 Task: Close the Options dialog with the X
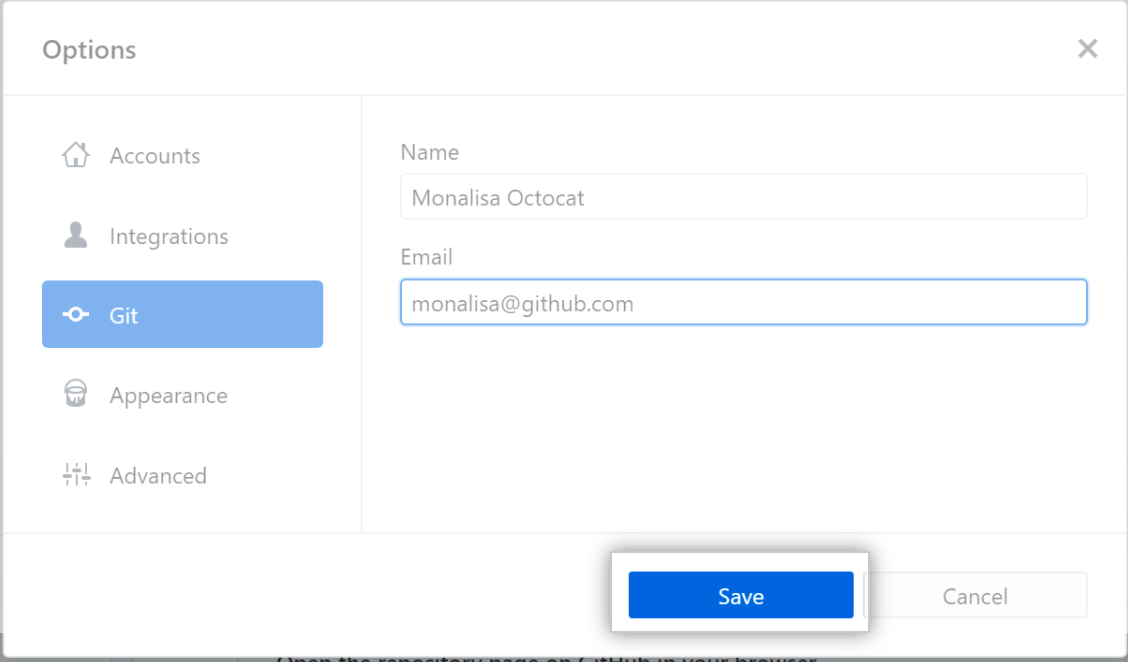click(x=1087, y=48)
